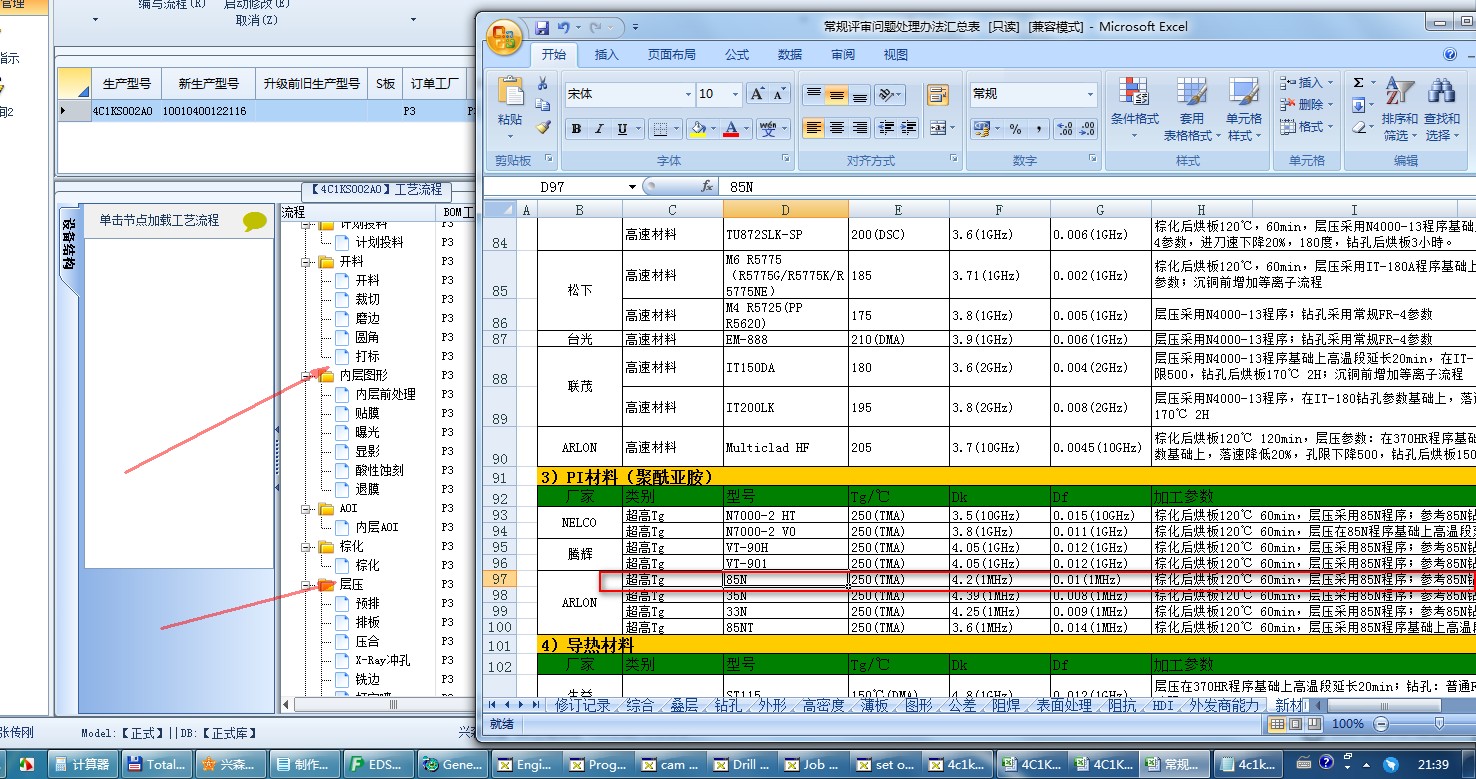Viewport: 1476px width, 779px height.
Task: Click the formula bar showing 85N
Action: coord(1098,187)
